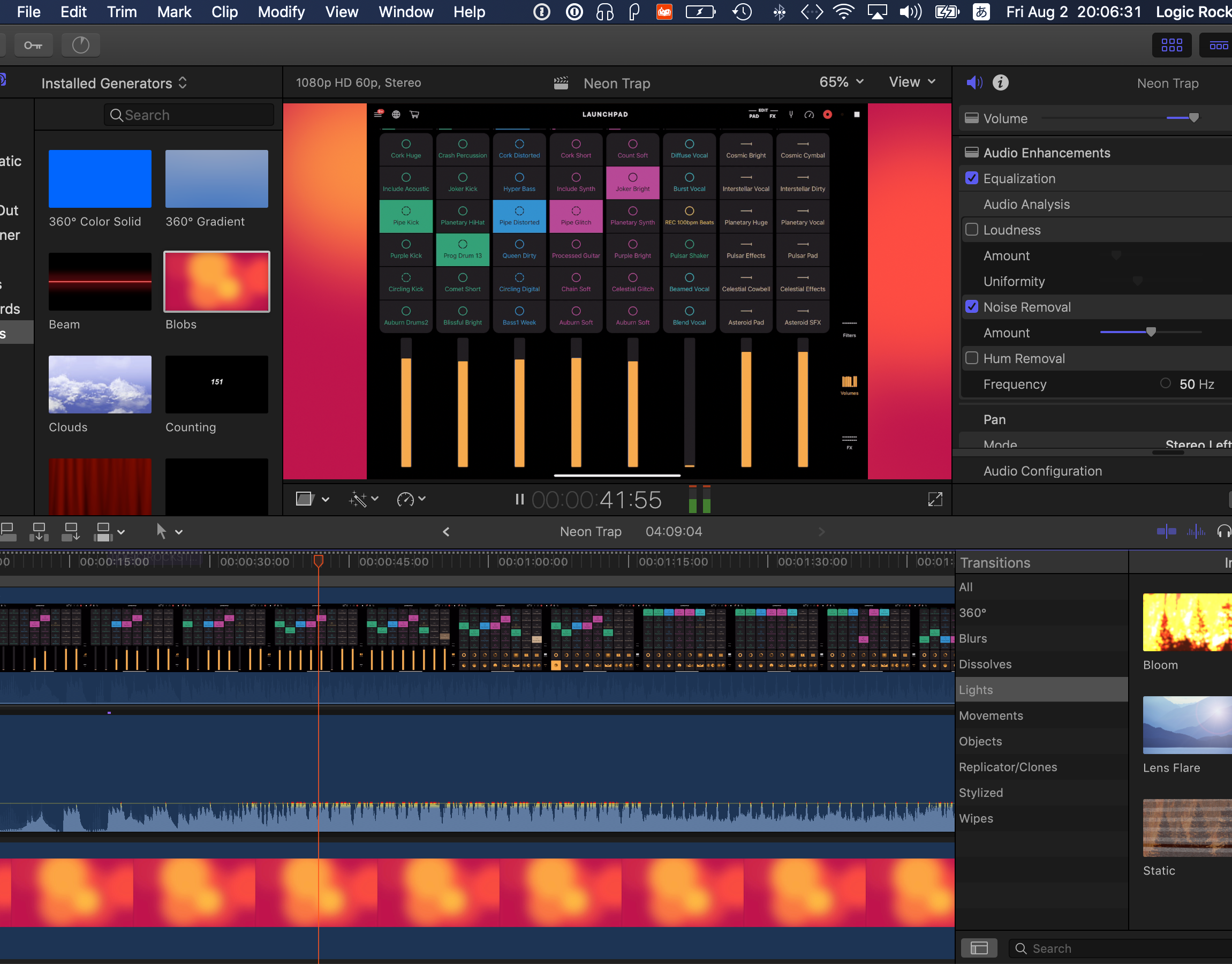Open the headphones menu bar icon
Viewport: 1232px width, 964px height.
(604, 12)
